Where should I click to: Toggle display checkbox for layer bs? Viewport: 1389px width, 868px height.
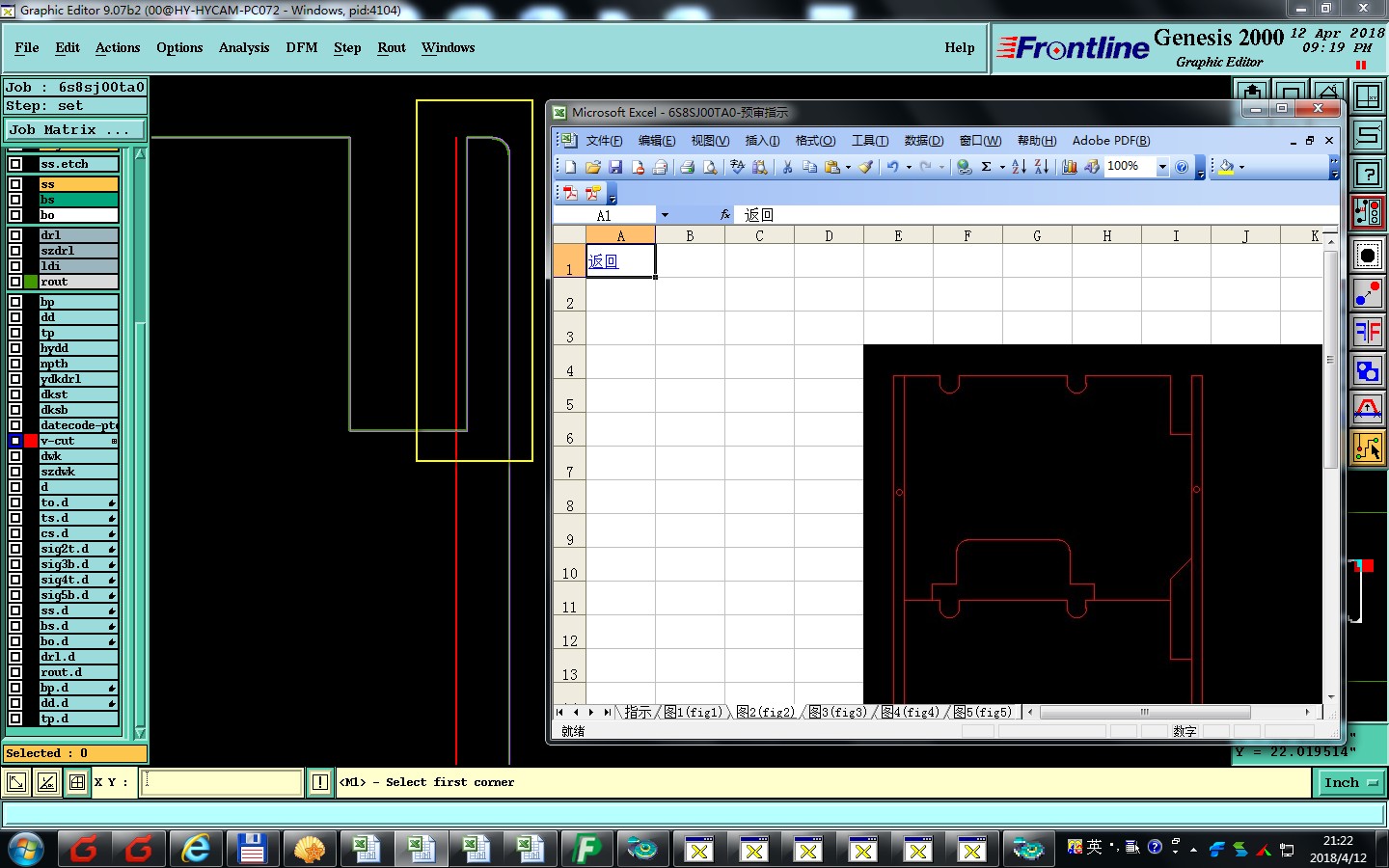coord(15,200)
